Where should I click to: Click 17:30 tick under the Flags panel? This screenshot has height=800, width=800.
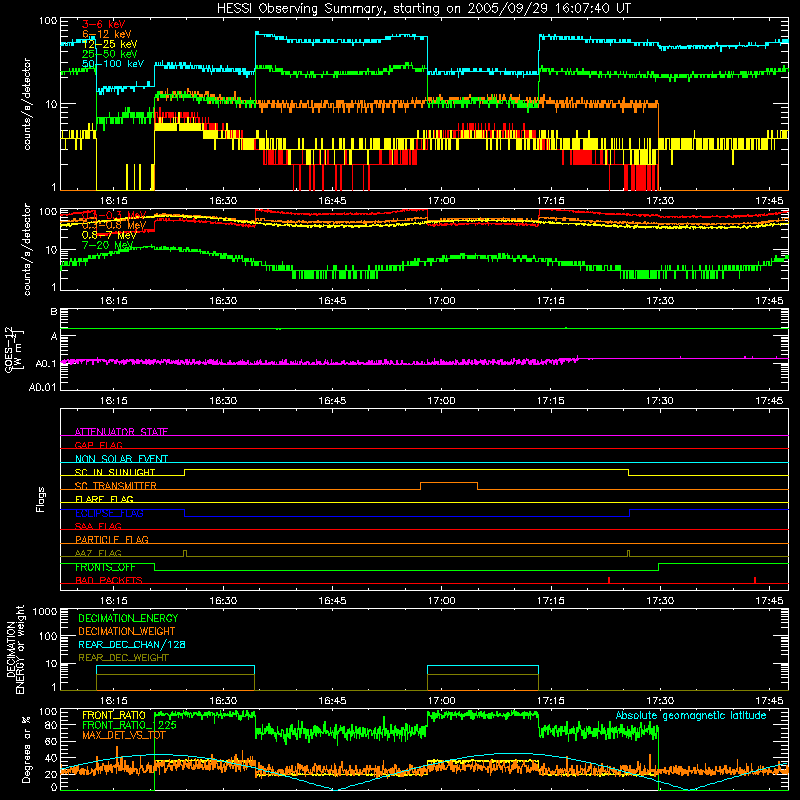click(x=660, y=601)
